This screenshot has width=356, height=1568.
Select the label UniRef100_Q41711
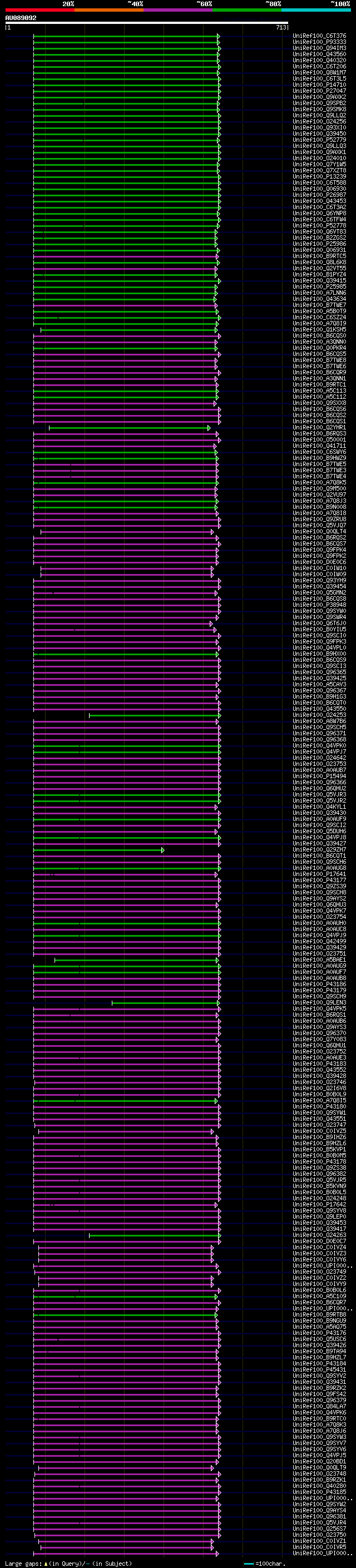[x=319, y=446]
